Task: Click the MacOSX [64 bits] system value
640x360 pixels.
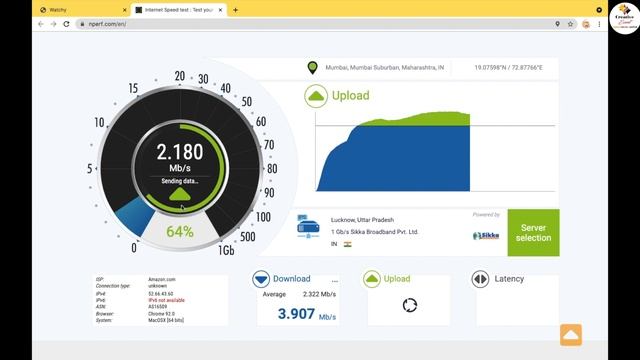Action: [166, 320]
